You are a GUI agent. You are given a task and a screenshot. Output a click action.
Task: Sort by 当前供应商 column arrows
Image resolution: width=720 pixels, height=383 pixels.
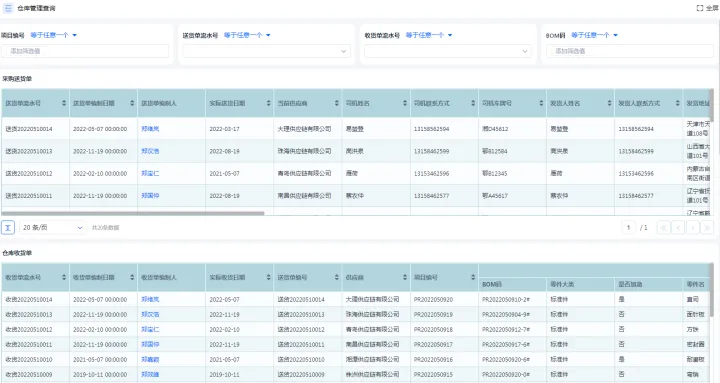pyautogui.click(x=337, y=103)
